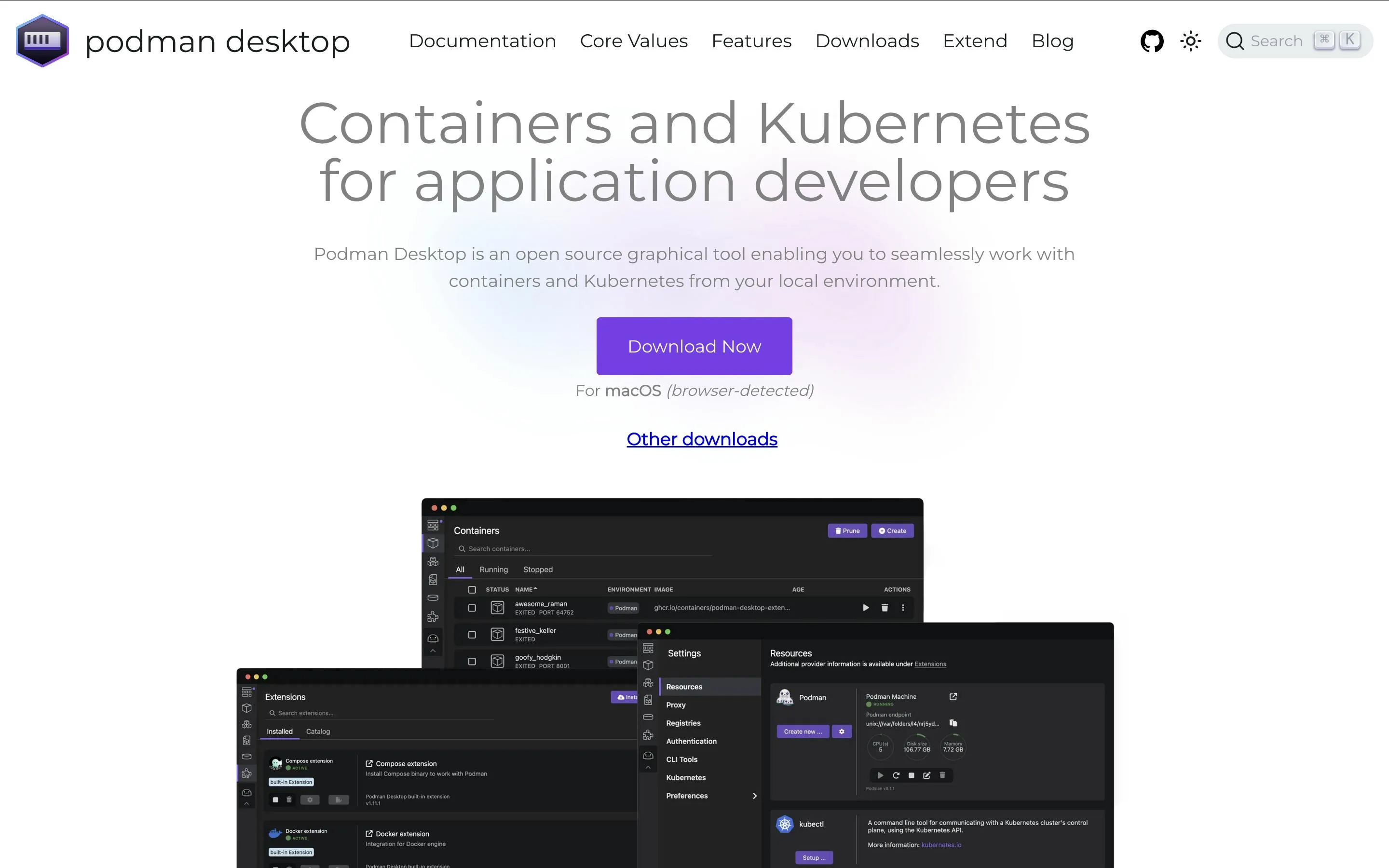Click copy icon next to Podman endpoint
1389x868 pixels.
click(x=953, y=723)
